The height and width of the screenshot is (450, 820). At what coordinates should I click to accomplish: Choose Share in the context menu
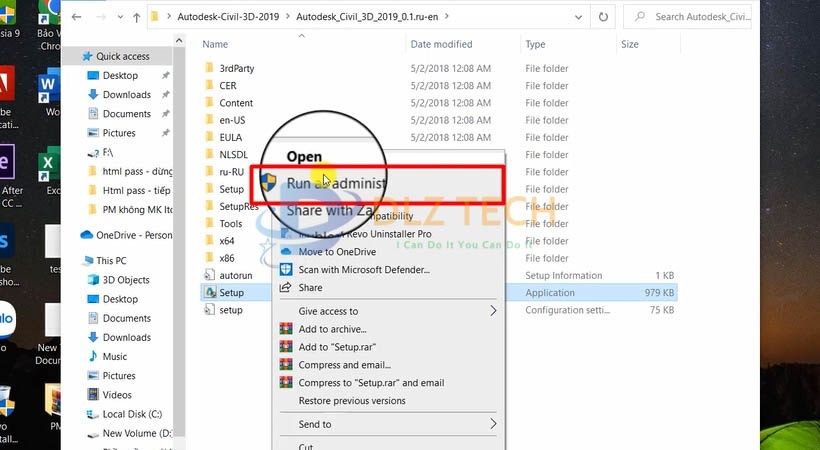tap(310, 287)
